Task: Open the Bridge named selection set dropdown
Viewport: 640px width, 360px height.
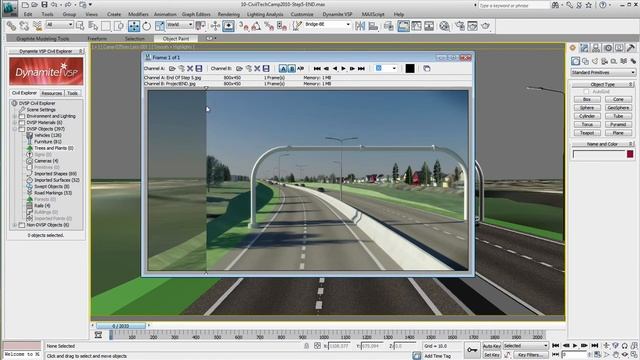Action: (328, 25)
